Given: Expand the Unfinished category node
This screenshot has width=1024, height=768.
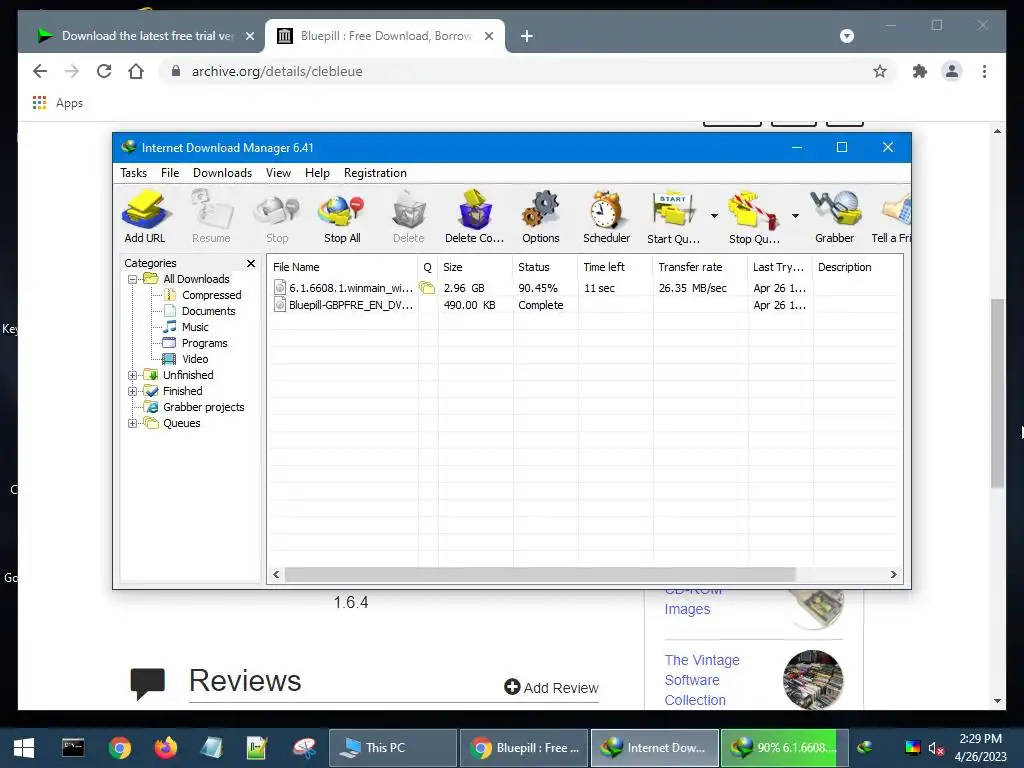Looking at the screenshot, I should click(x=133, y=376).
